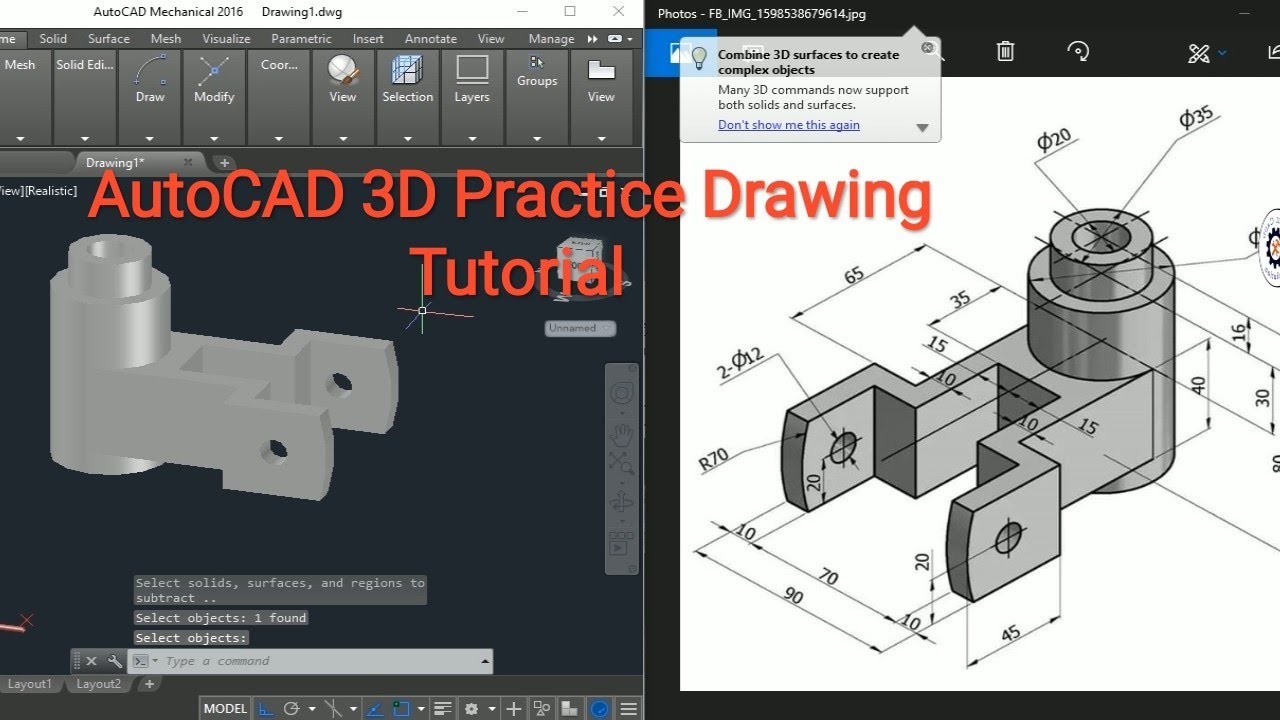The height and width of the screenshot is (720, 1280).
Task: Toggle 2D Object Snap on the status bar
Action: (402, 709)
